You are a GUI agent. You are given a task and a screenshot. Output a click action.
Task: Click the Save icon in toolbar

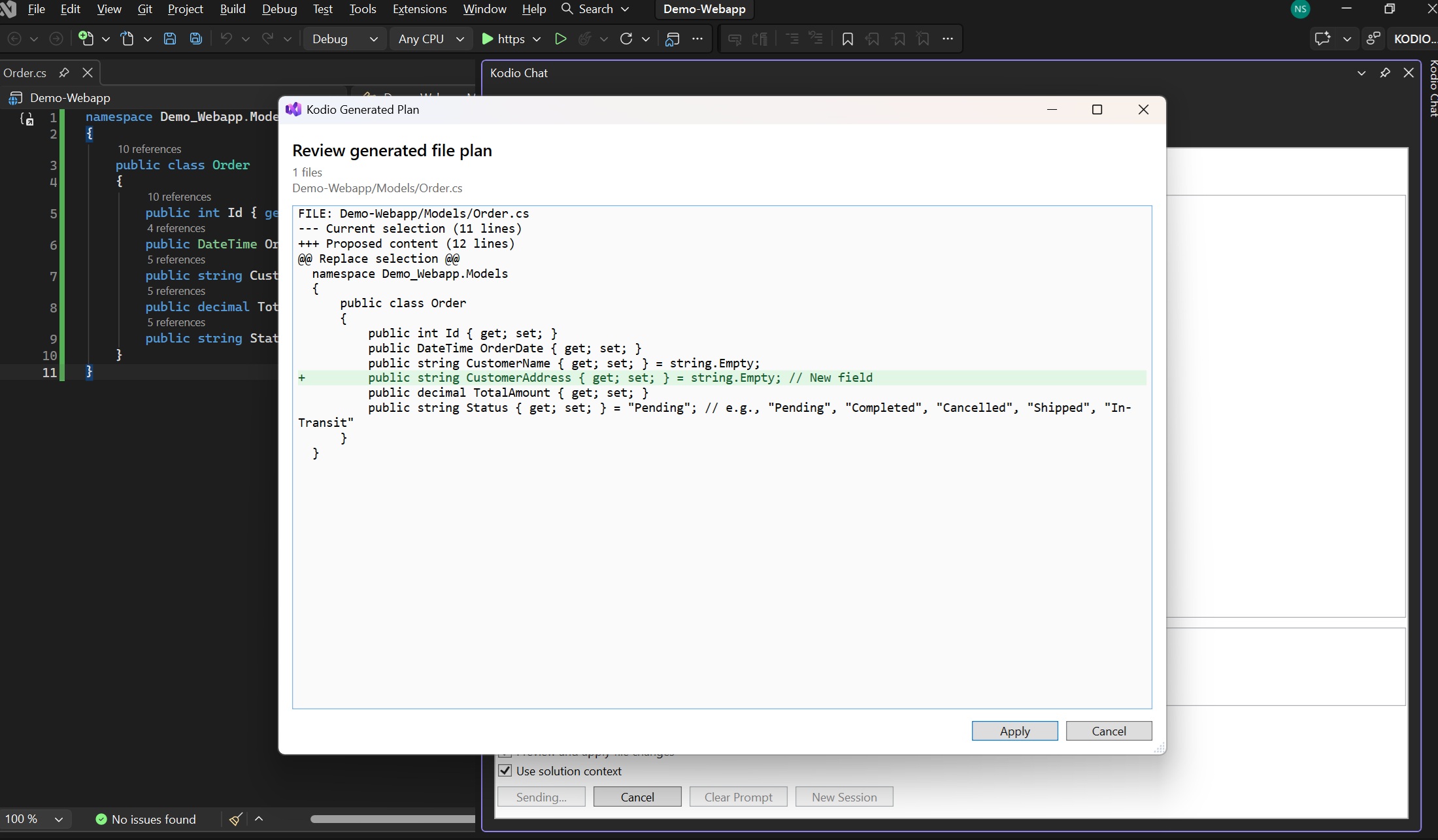(170, 39)
